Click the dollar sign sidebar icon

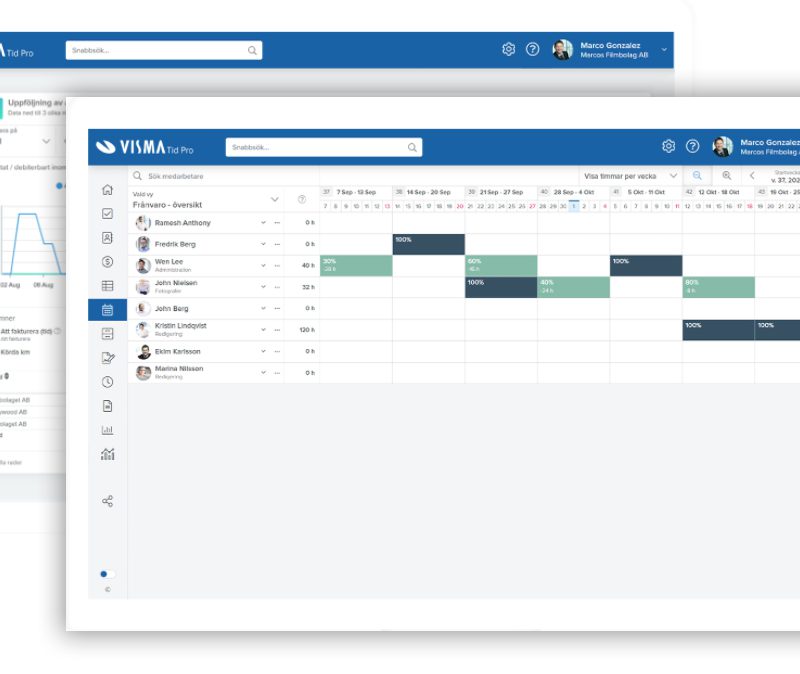pyautogui.click(x=107, y=262)
